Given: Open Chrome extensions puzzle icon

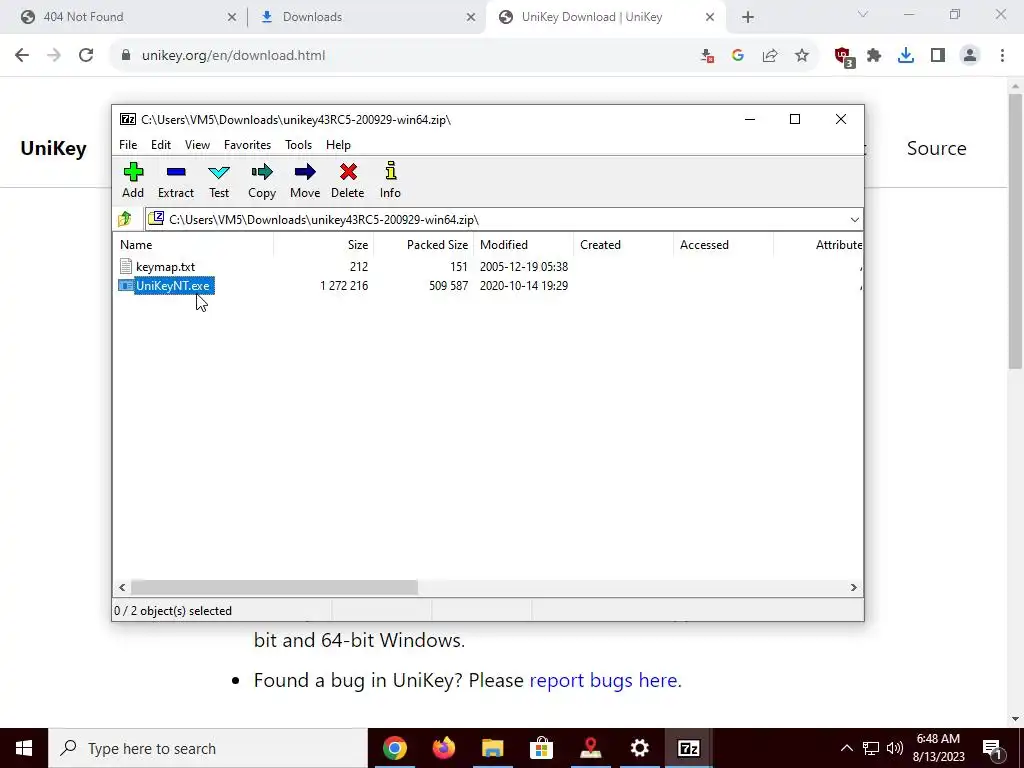Looking at the screenshot, I should pyautogui.click(x=874, y=56).
